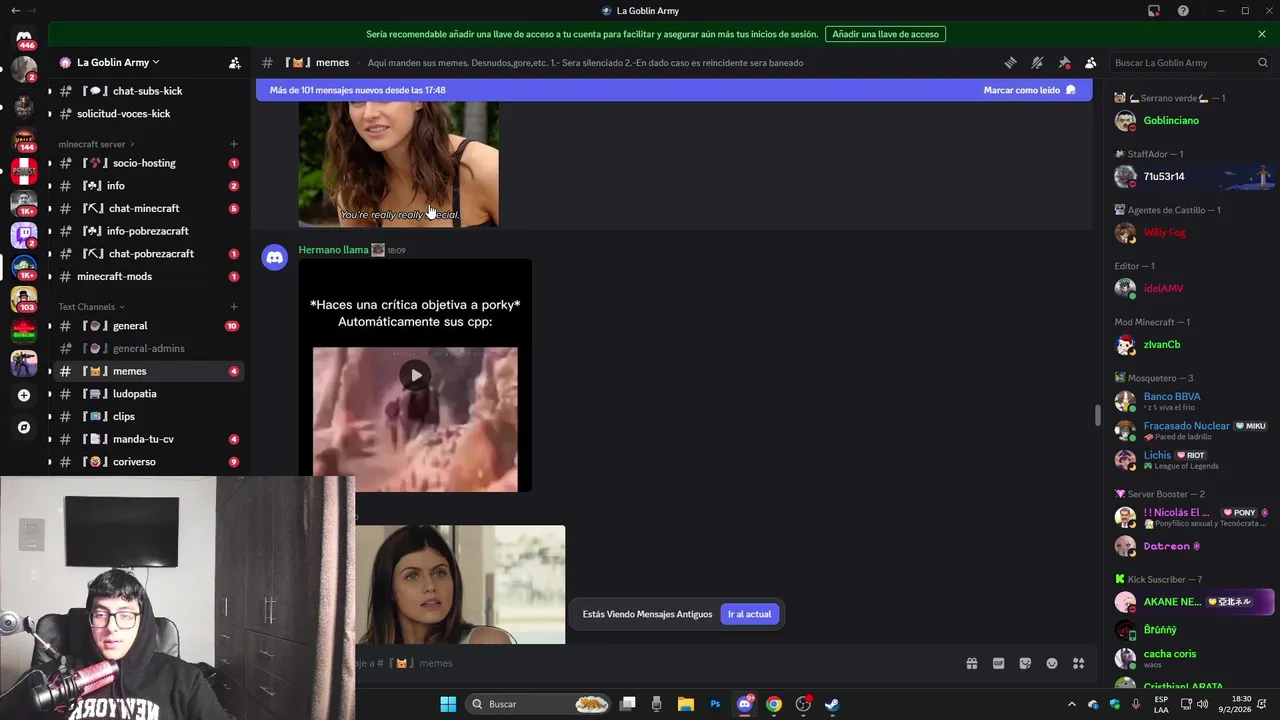Open the chat-subs-kick channel

[147, 91]
